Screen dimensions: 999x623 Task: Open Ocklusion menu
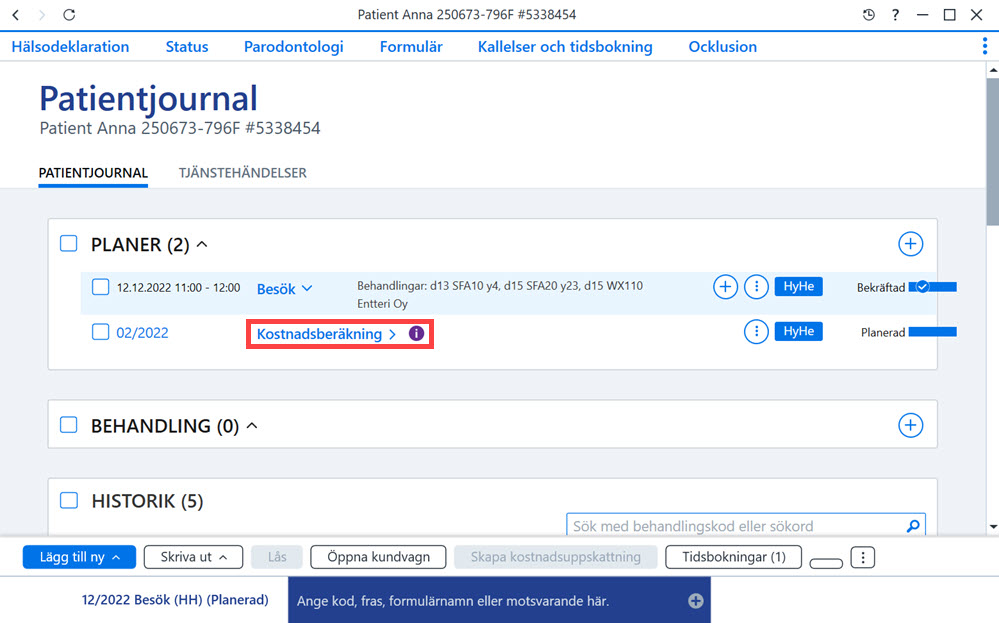tap(722, 47)
